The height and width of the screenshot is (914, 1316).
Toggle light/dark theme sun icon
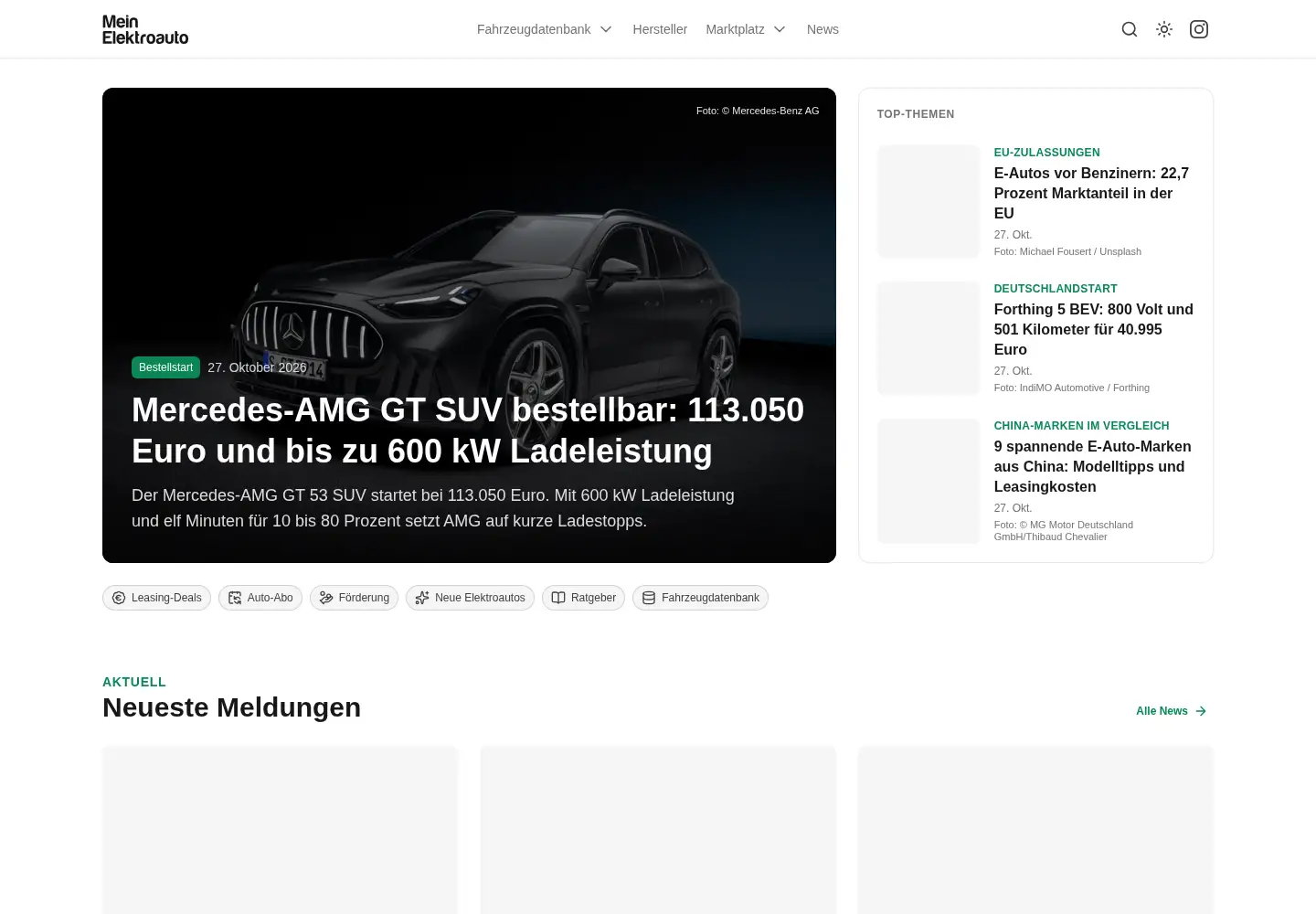(1164, 29)
